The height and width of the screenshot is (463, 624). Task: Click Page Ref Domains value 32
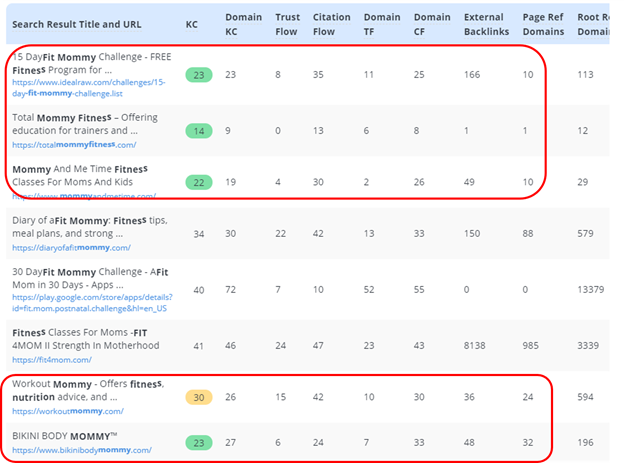coord(528,442)
